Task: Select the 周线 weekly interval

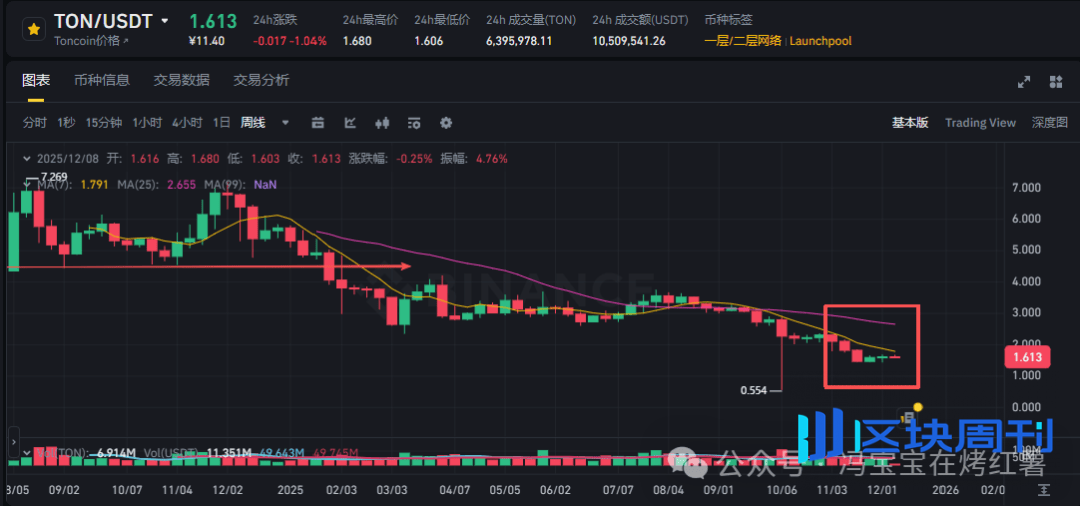Action: 253,123
